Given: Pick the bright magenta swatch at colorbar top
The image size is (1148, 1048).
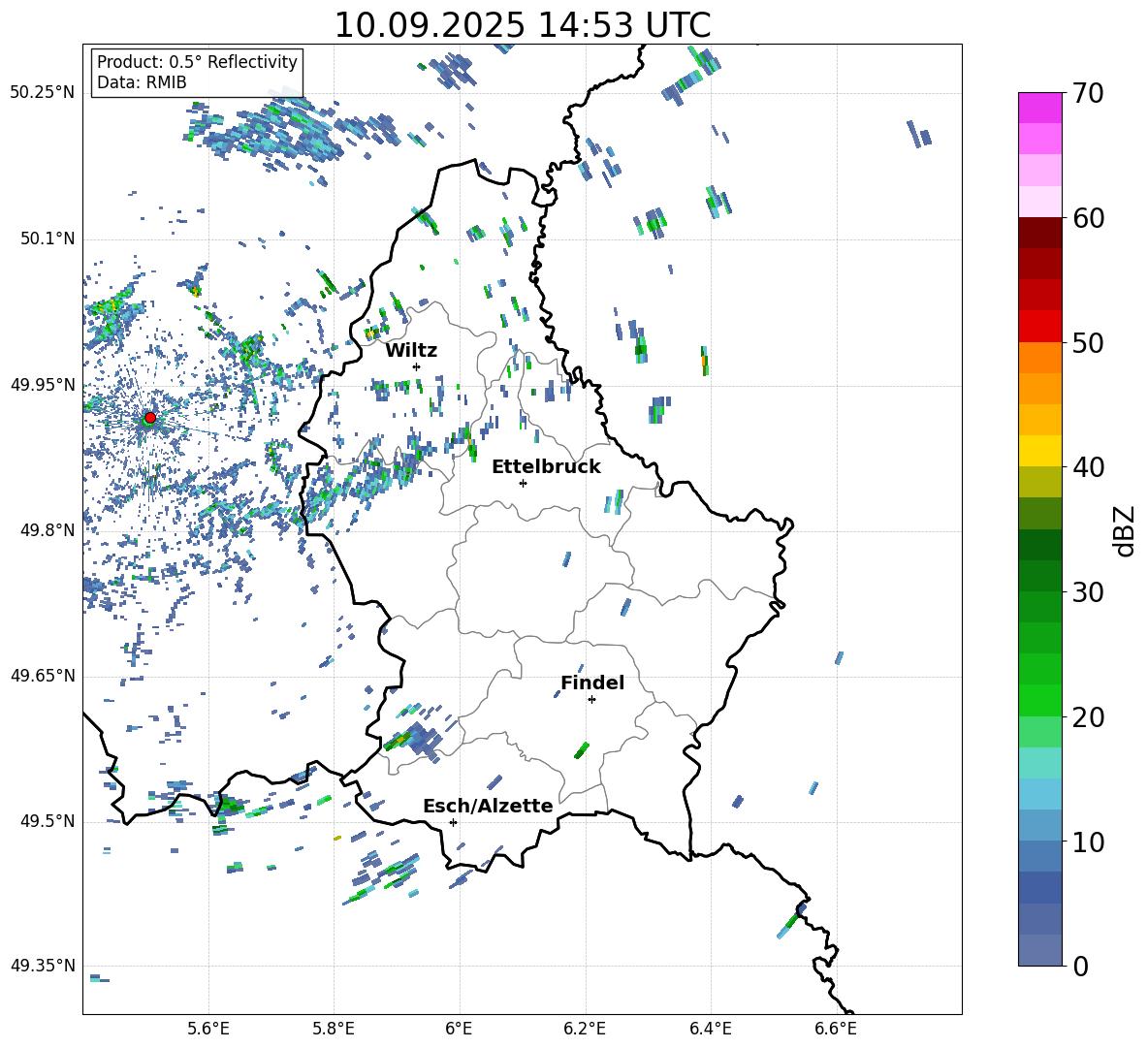Looking at the screenshot, I should coord(1039,108).
